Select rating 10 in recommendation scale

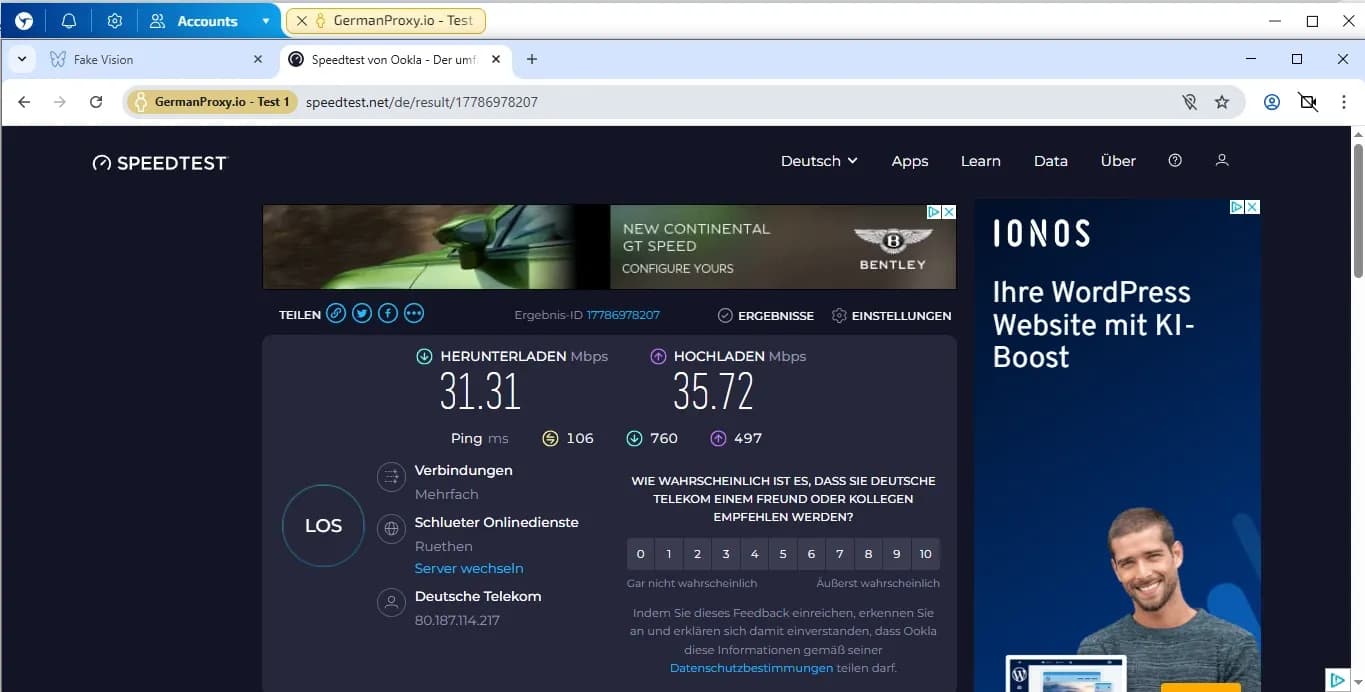pos(925,554)
